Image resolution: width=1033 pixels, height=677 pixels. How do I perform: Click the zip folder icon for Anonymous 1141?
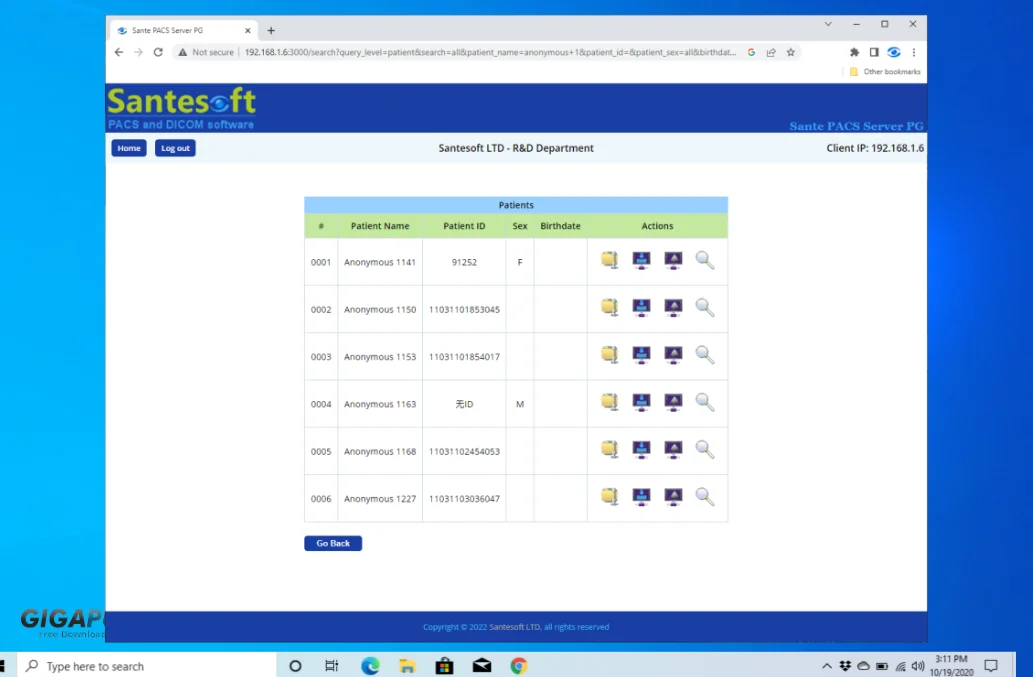pos(609,260)
